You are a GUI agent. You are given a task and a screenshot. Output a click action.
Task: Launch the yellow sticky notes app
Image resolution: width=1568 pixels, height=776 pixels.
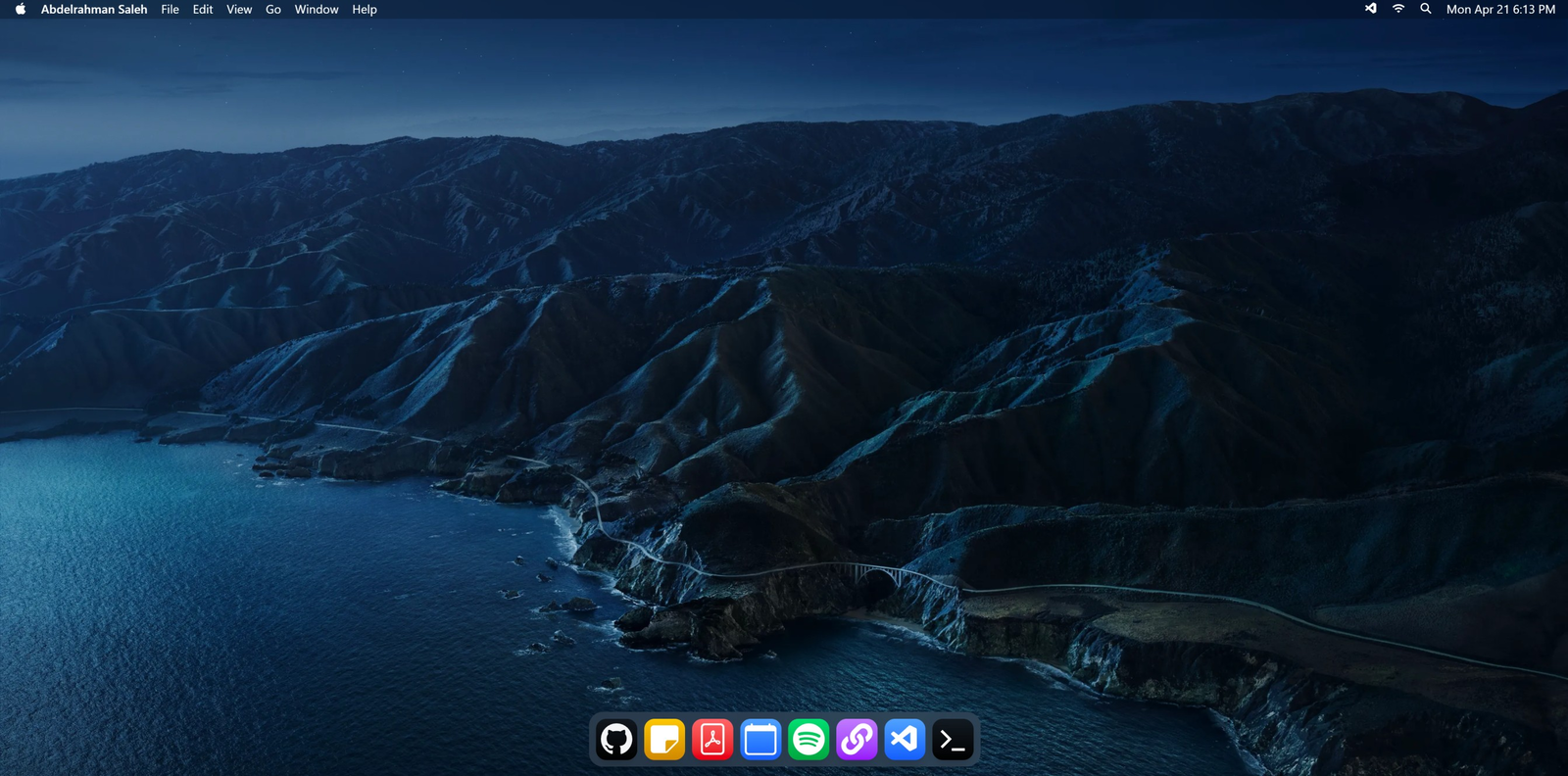(x=664, y=740)
